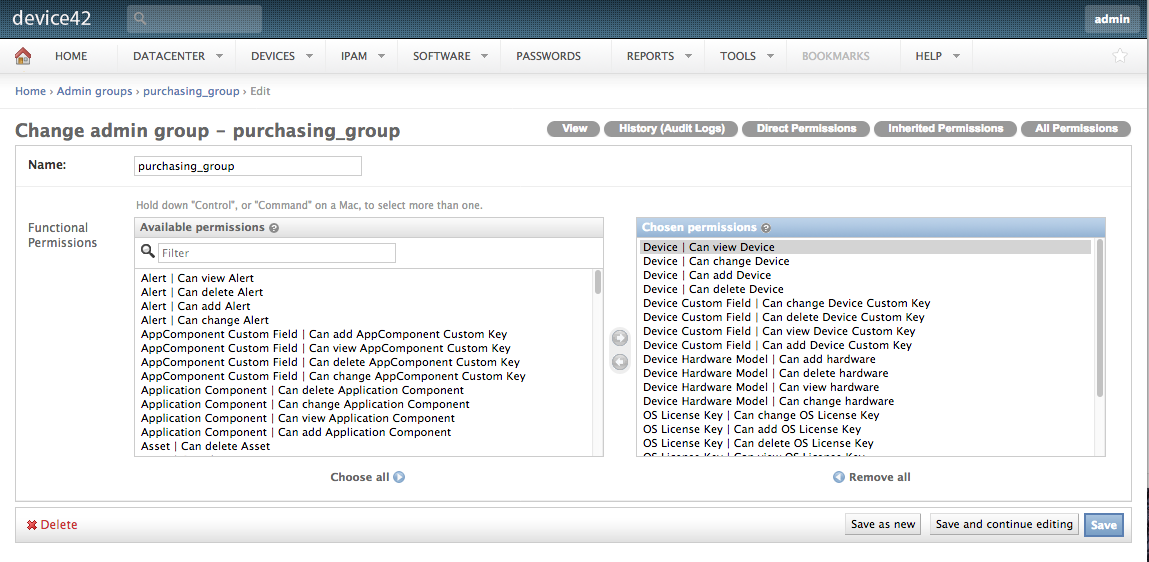
Task: Expand the Software menu arrow
Action: tap(485, 56)
